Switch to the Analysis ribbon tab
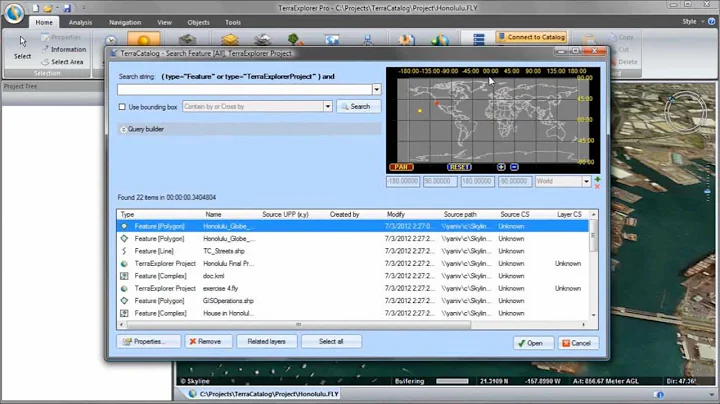 pos(80,22)
